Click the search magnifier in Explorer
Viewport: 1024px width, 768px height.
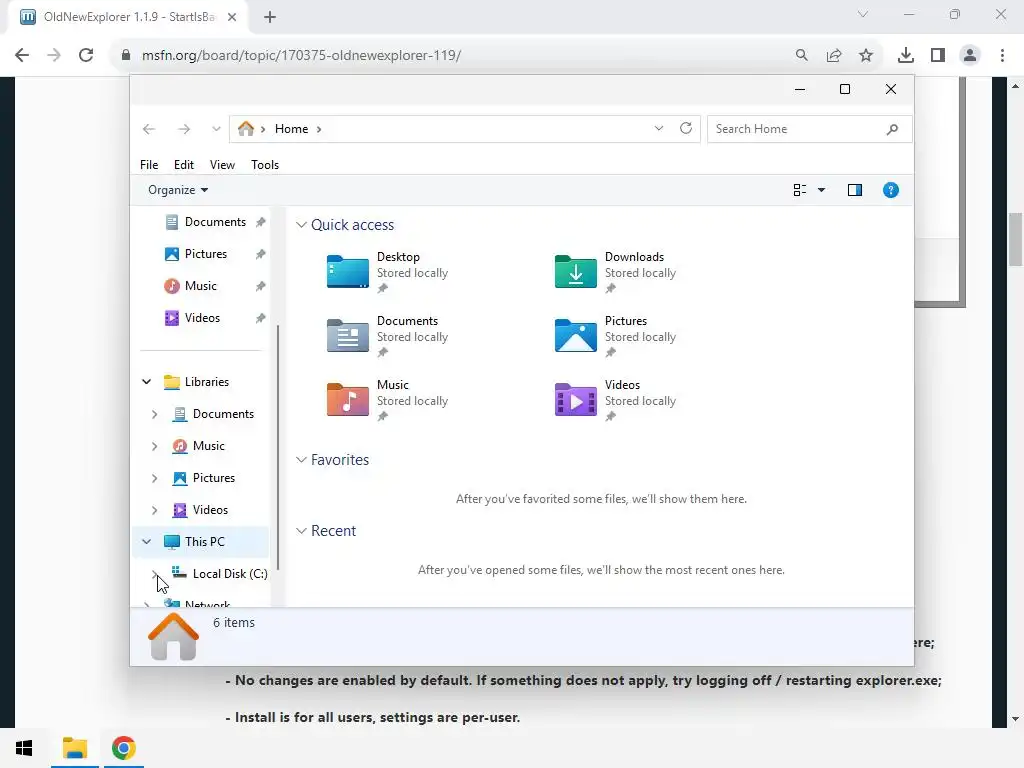[892, 129]
